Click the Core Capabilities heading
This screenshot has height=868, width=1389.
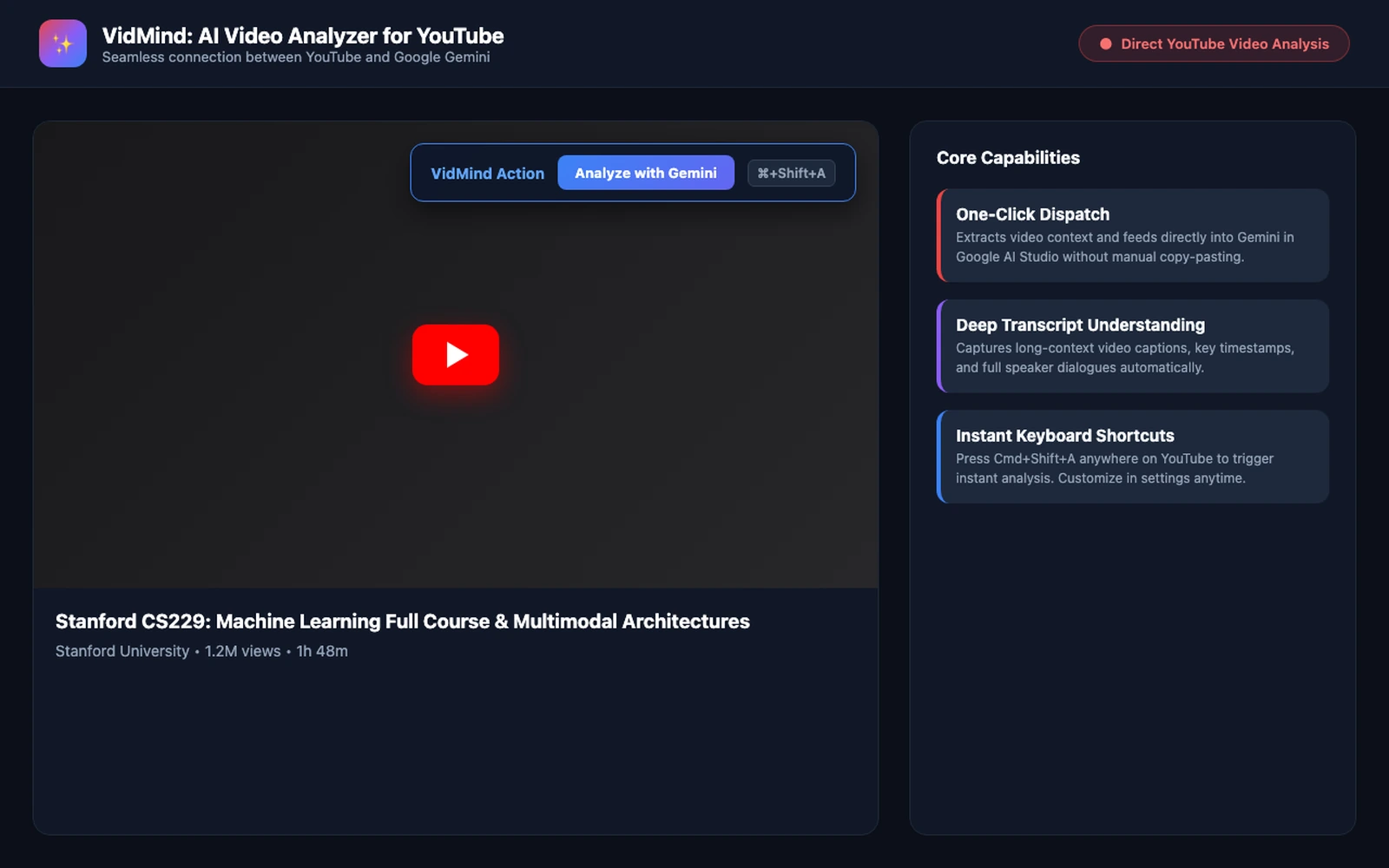[1008, 158]
